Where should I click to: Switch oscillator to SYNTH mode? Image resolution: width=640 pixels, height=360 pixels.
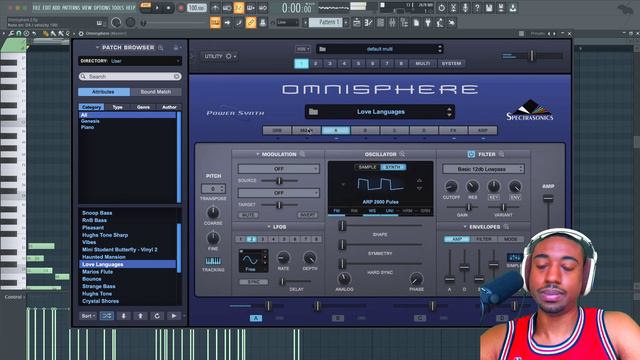pyautogui.click(x=393, y=167)
